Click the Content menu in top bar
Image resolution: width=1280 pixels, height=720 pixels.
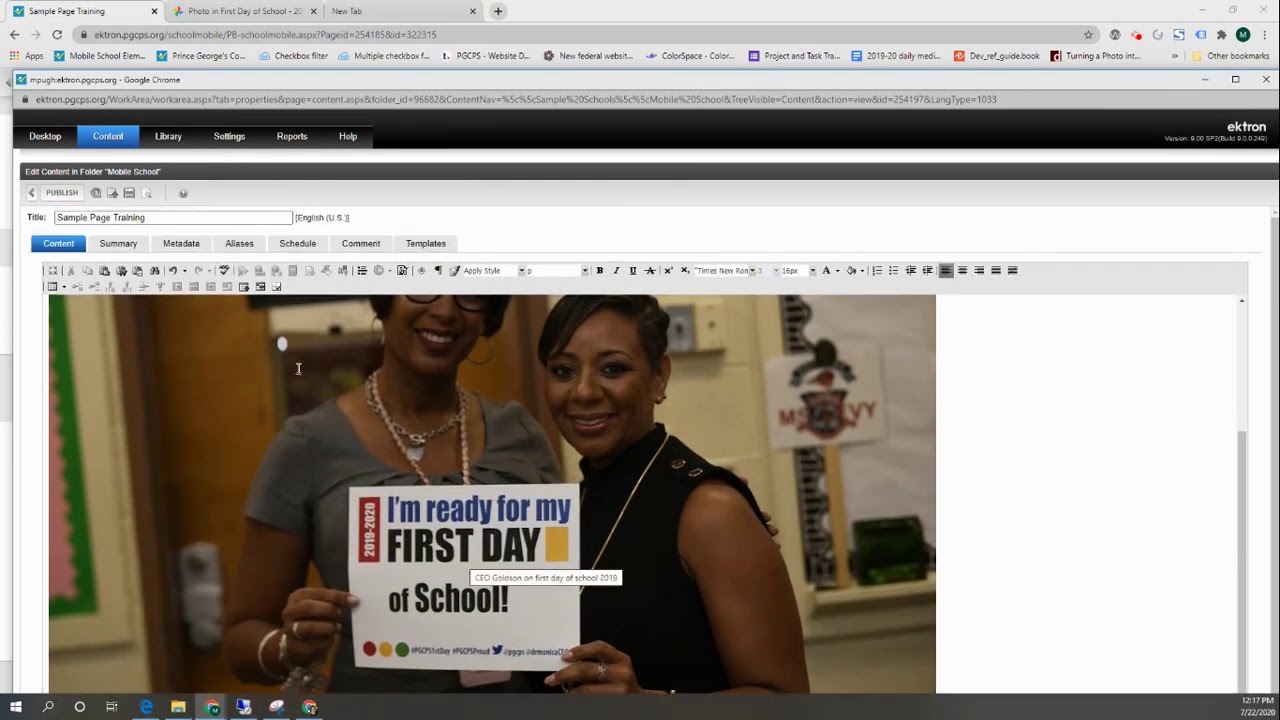point(108,136)
